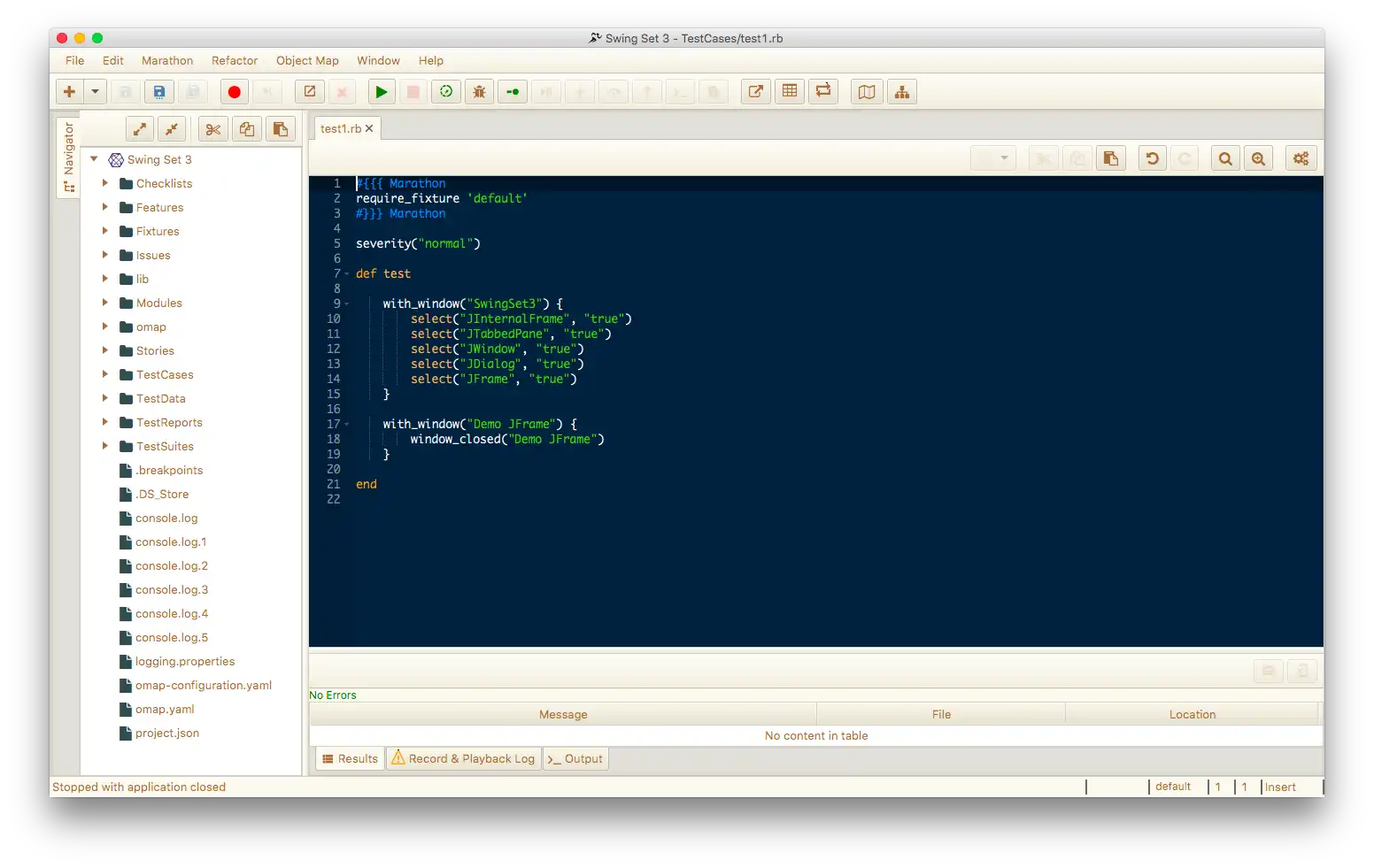The height and width of the screenshot is (868, 1374).
Task: Click the hierarchy tree toolbar icon
Action: point(902,92)
